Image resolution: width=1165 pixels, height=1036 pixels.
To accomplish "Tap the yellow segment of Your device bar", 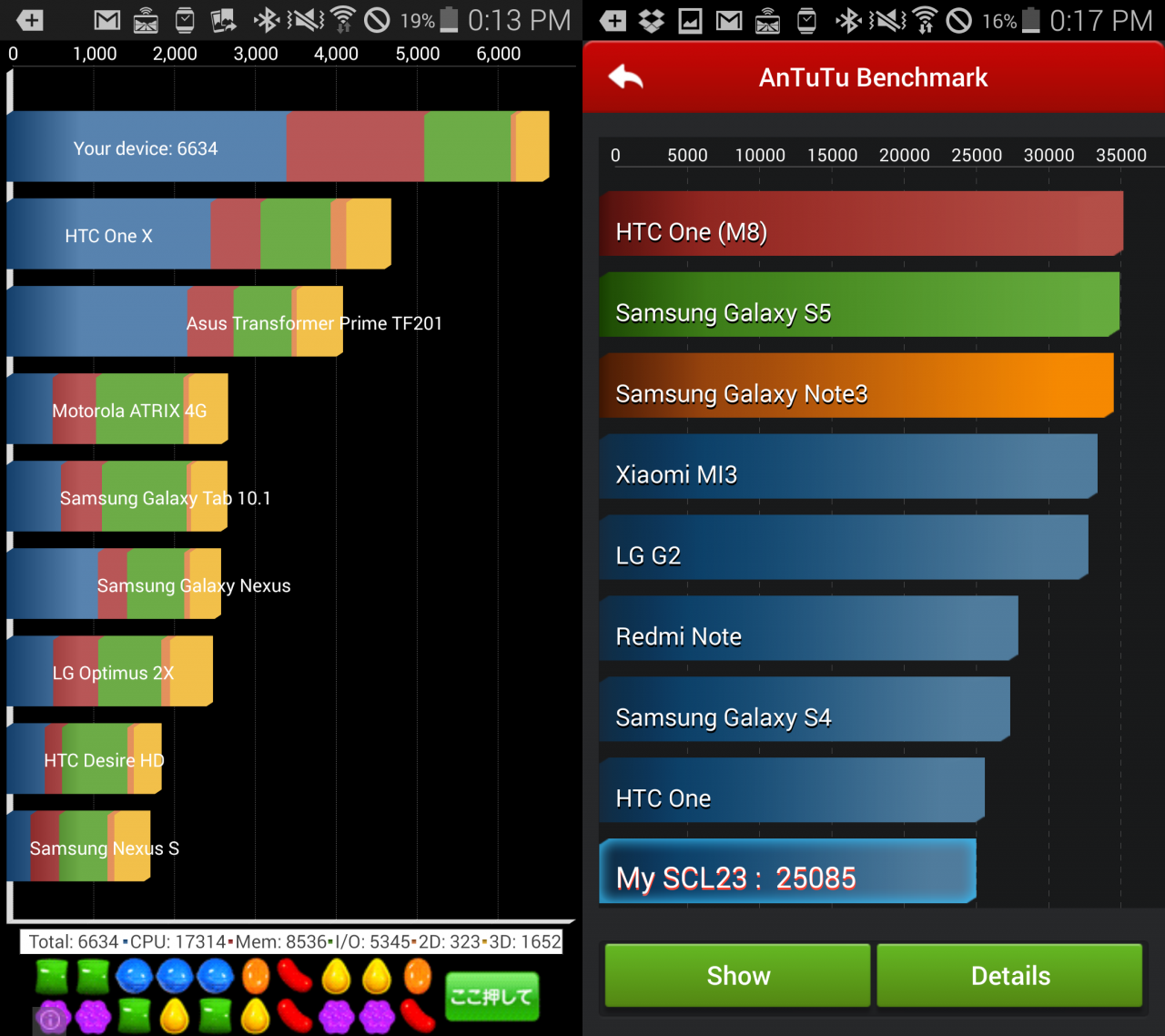I will coord(532,147).
